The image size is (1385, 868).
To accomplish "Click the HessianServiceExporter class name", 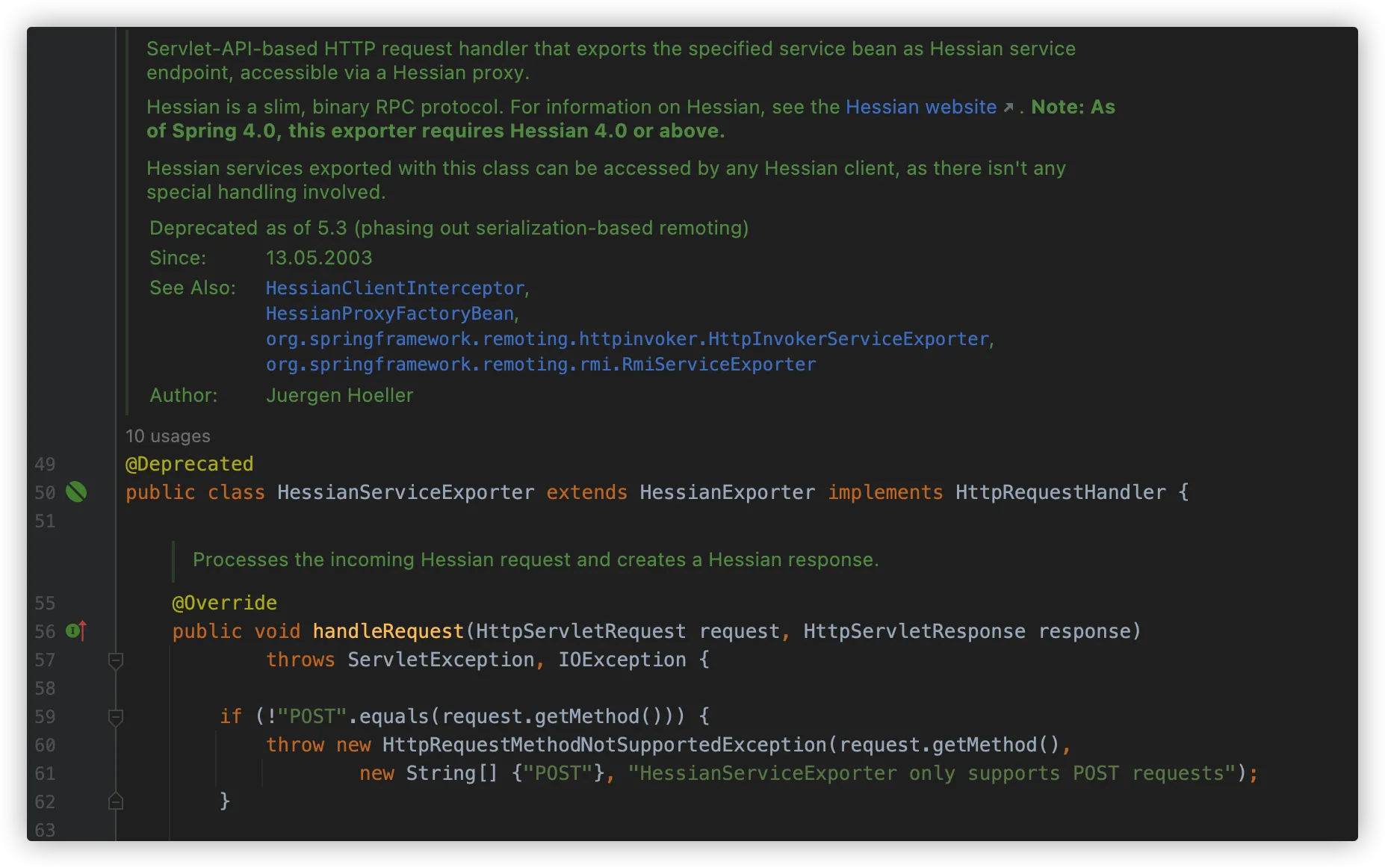I will click(406, 492).
